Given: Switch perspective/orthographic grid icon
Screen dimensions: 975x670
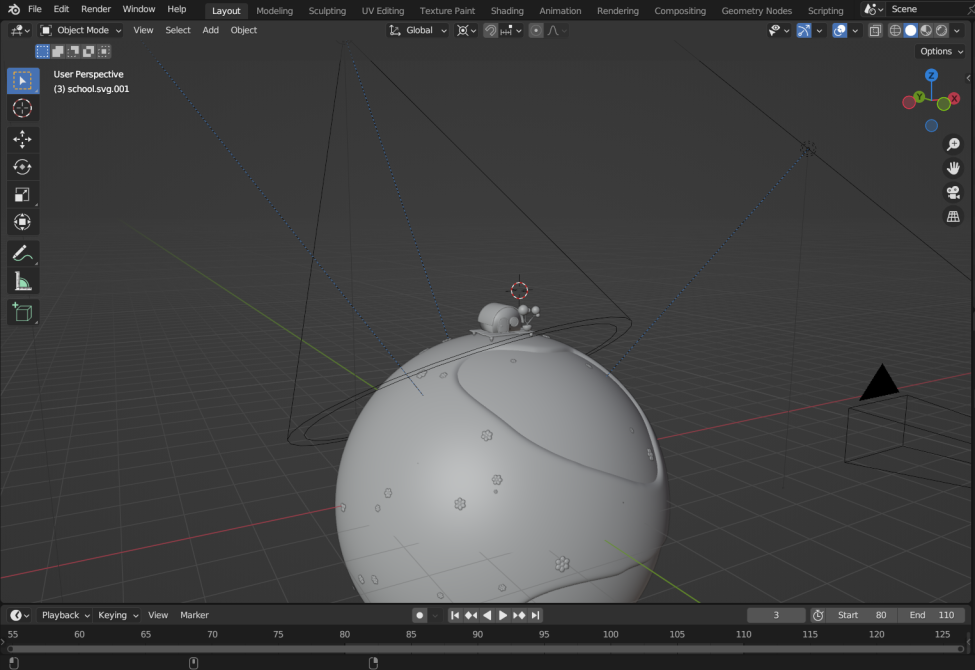Looking at the screenshot, I should [953, 216].
